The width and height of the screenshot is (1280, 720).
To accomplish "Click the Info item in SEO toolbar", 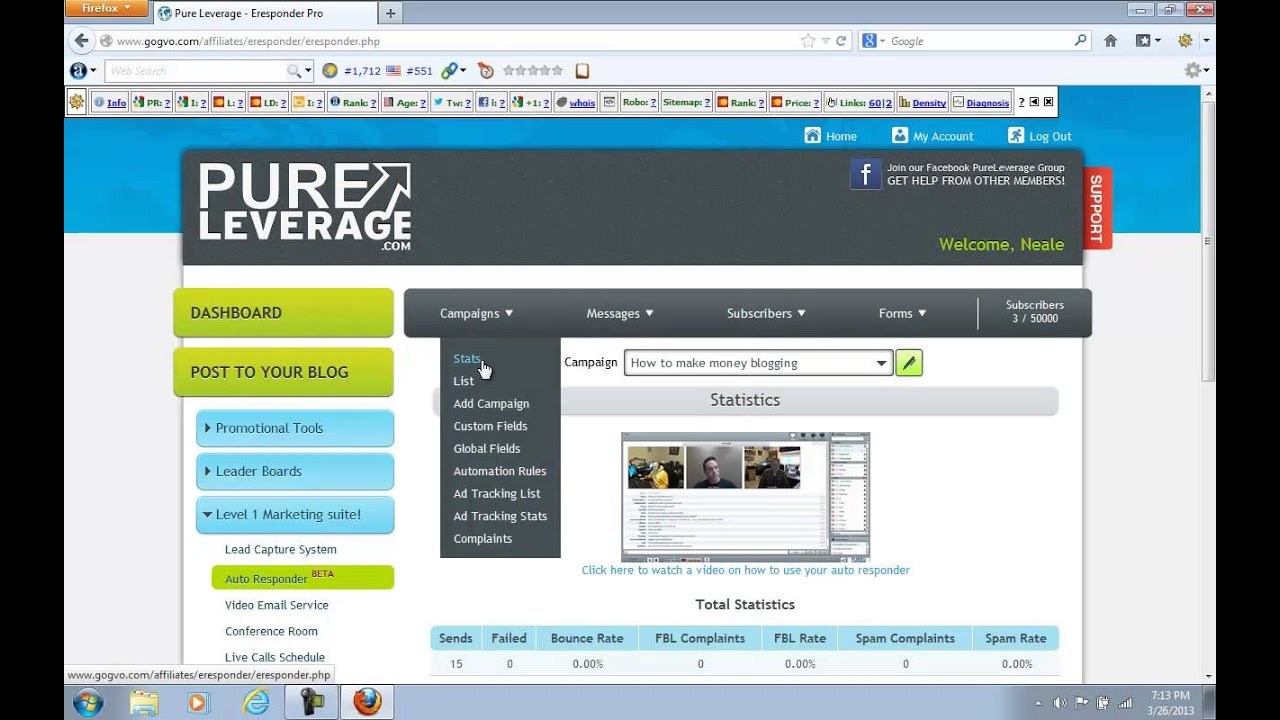I will [x=110, y=102].
